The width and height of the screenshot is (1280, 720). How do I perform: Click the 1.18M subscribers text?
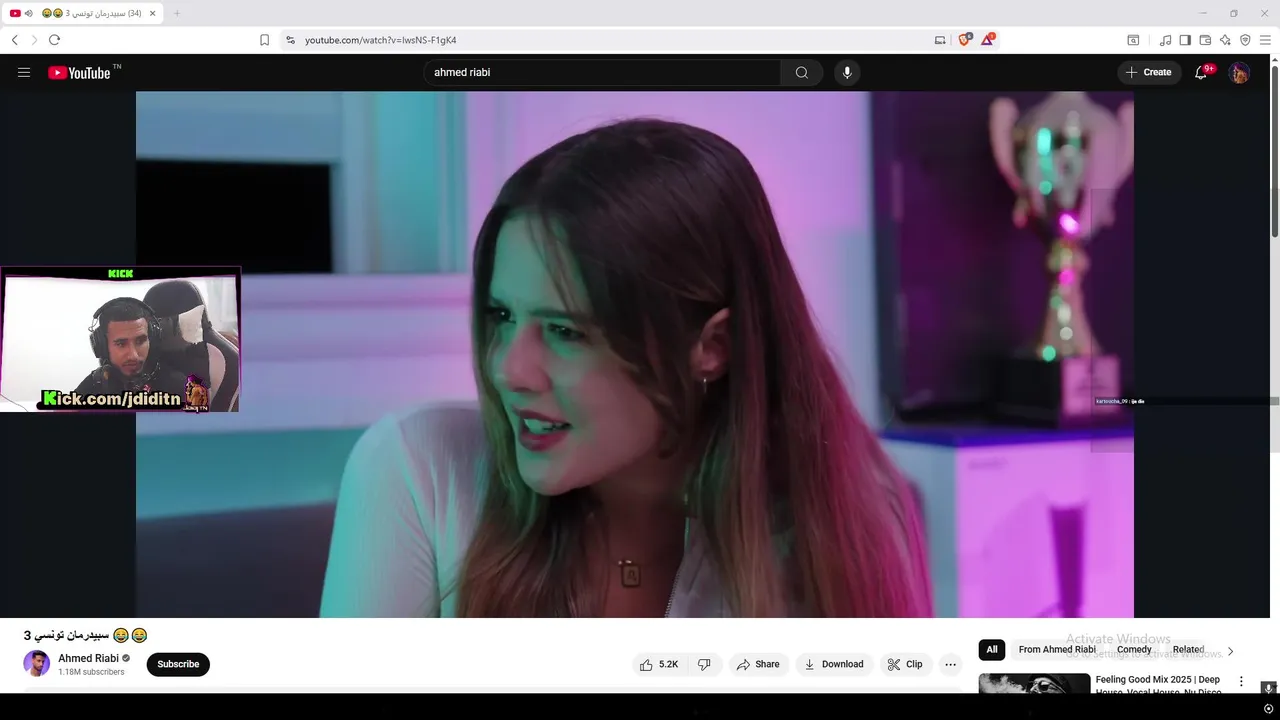coord(91,672)
